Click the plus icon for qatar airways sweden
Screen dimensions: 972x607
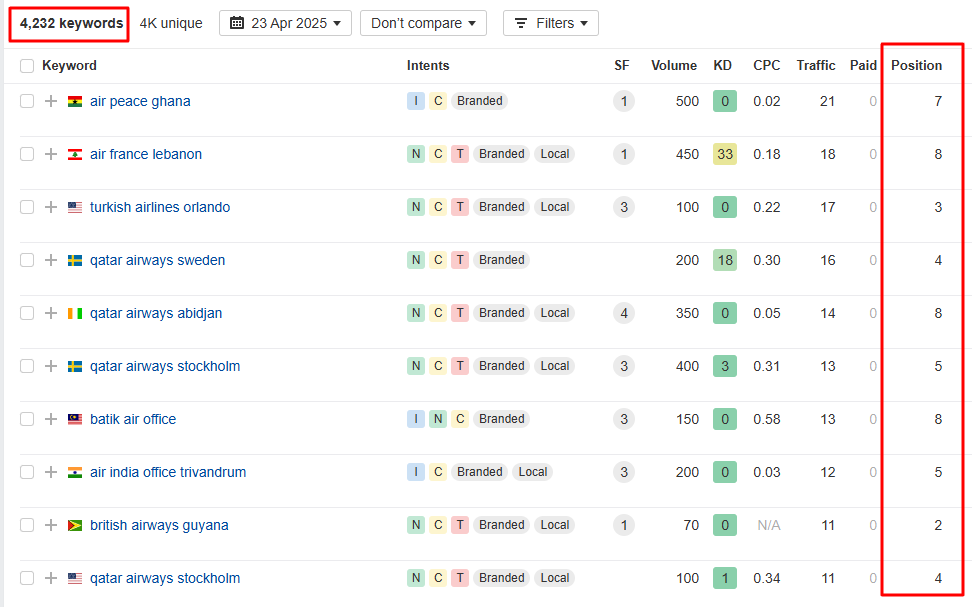(x=51, y=260)
